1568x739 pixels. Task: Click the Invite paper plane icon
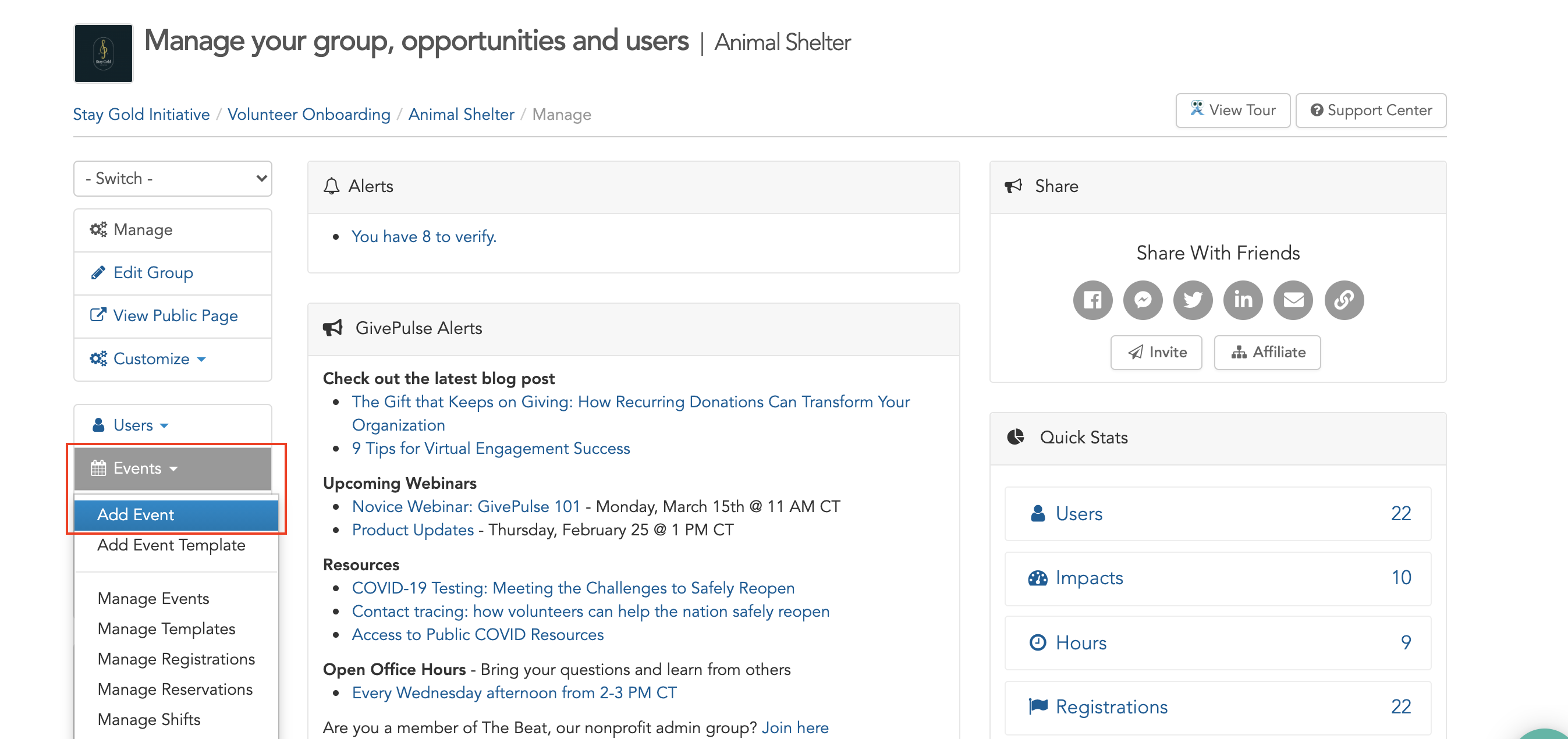[x=1135, y=353]
